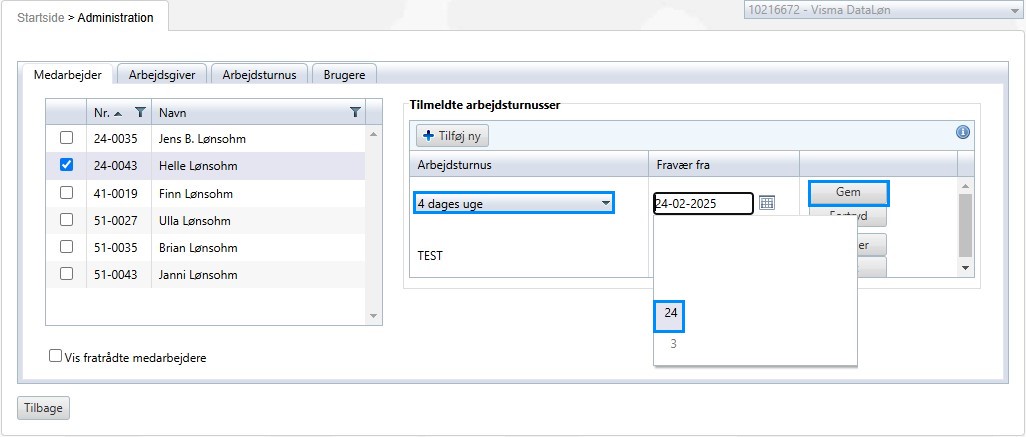Uncheck the checkbox for Helle Lønsohm

pyautogui.click(x=67, y=165)
